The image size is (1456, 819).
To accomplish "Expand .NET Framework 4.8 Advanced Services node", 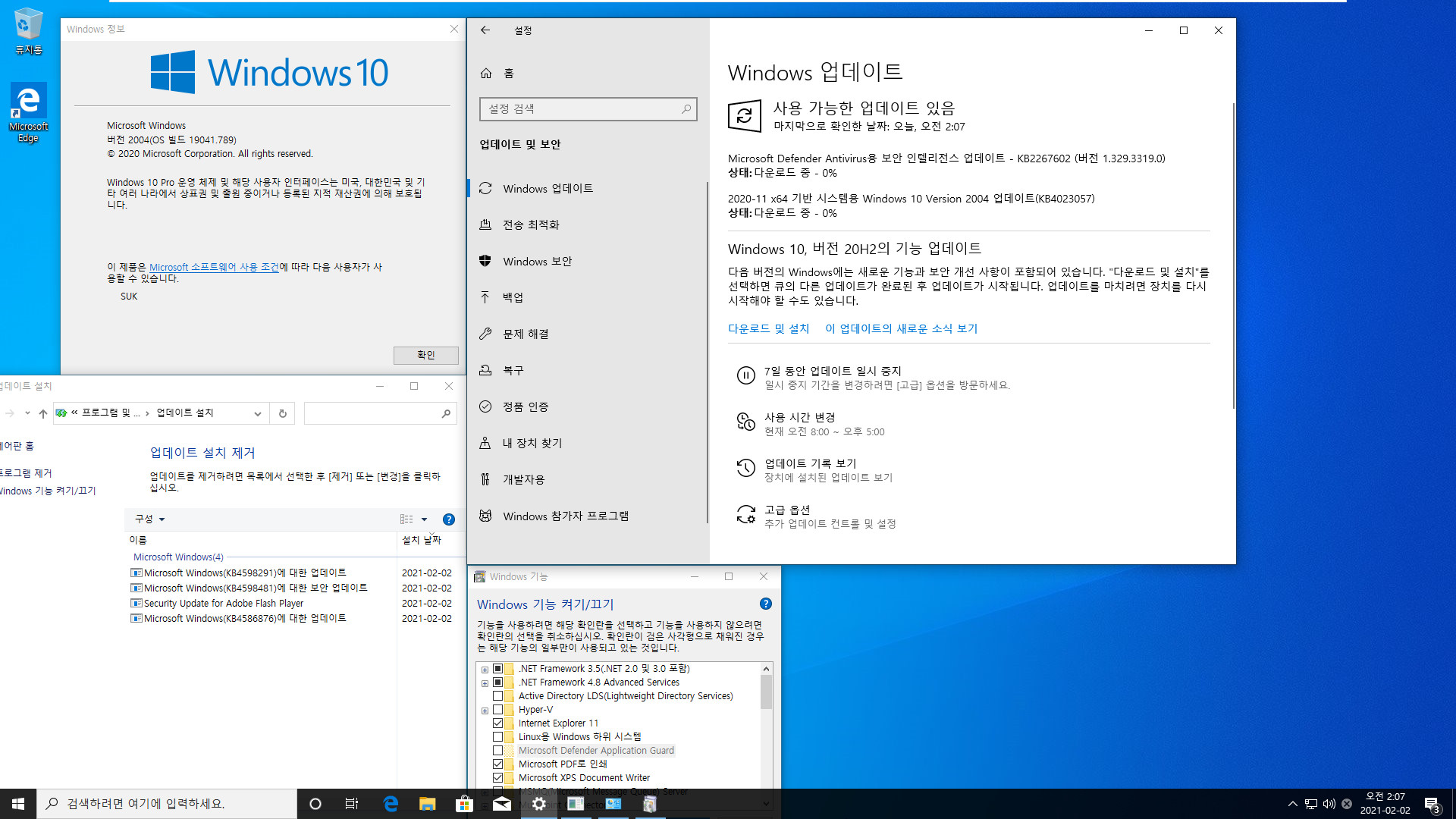I will (x=485, y=682).
